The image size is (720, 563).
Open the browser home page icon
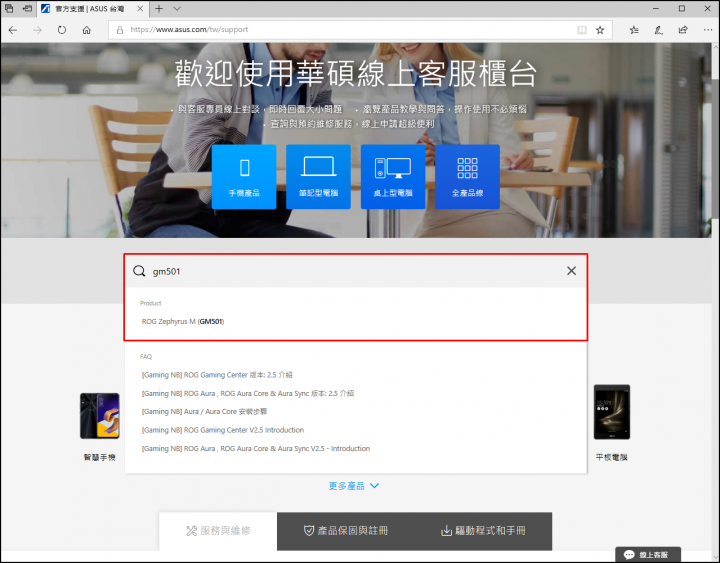click(86, 30)
